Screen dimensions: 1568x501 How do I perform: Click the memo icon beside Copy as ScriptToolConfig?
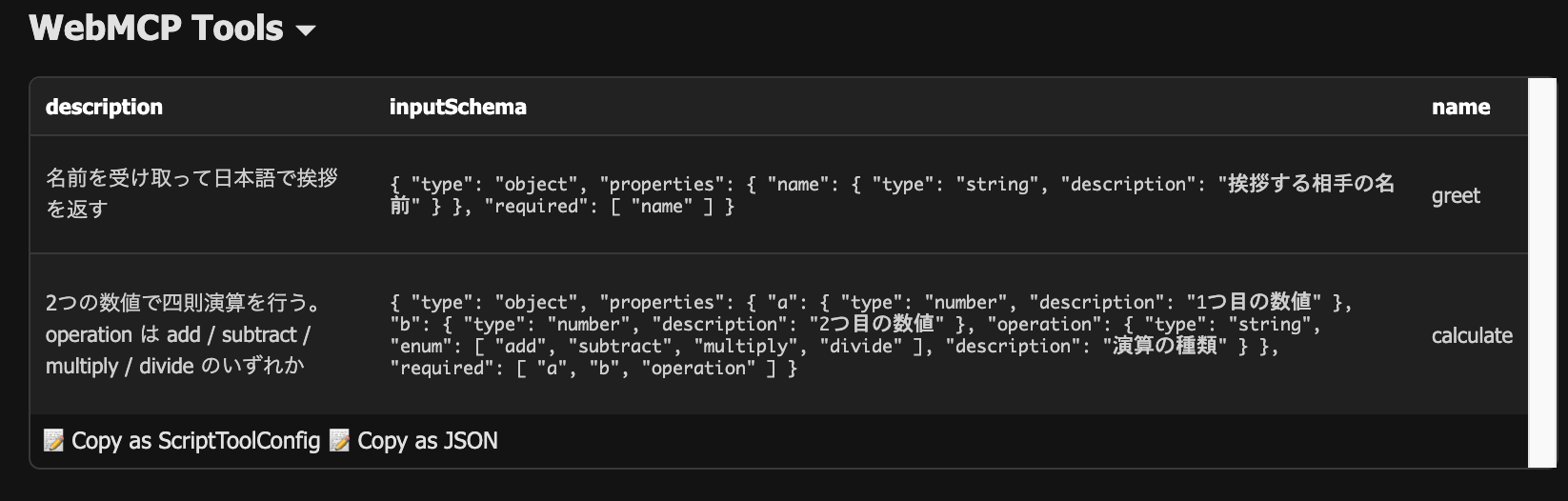point(54,440)
